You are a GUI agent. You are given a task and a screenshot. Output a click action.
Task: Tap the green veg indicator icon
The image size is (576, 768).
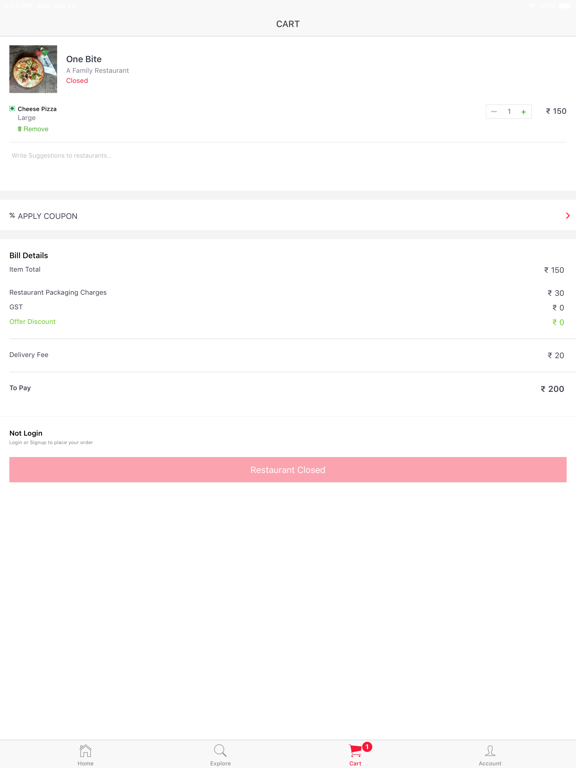tap(12, 108)
